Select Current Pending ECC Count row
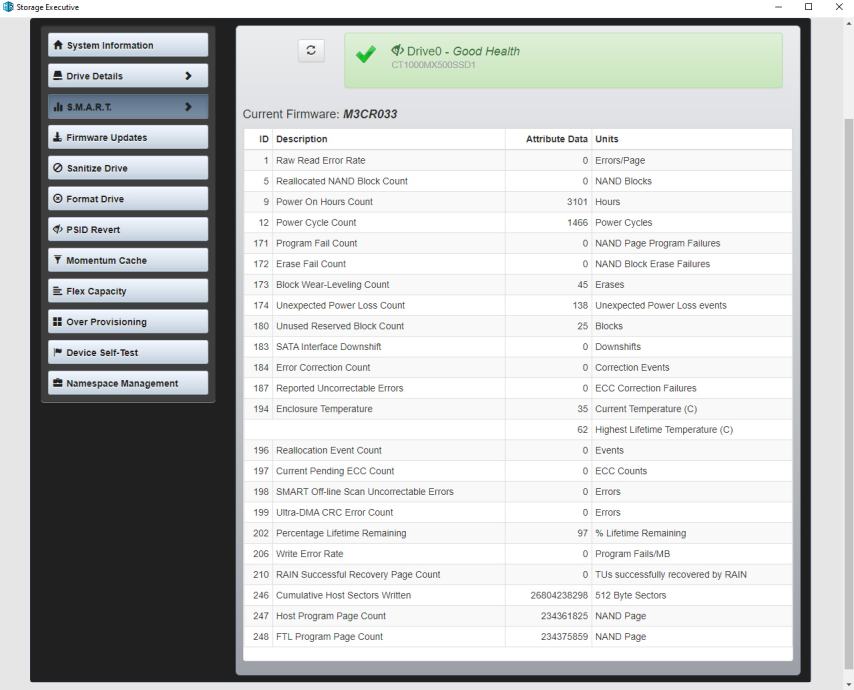 click(517, 471)
